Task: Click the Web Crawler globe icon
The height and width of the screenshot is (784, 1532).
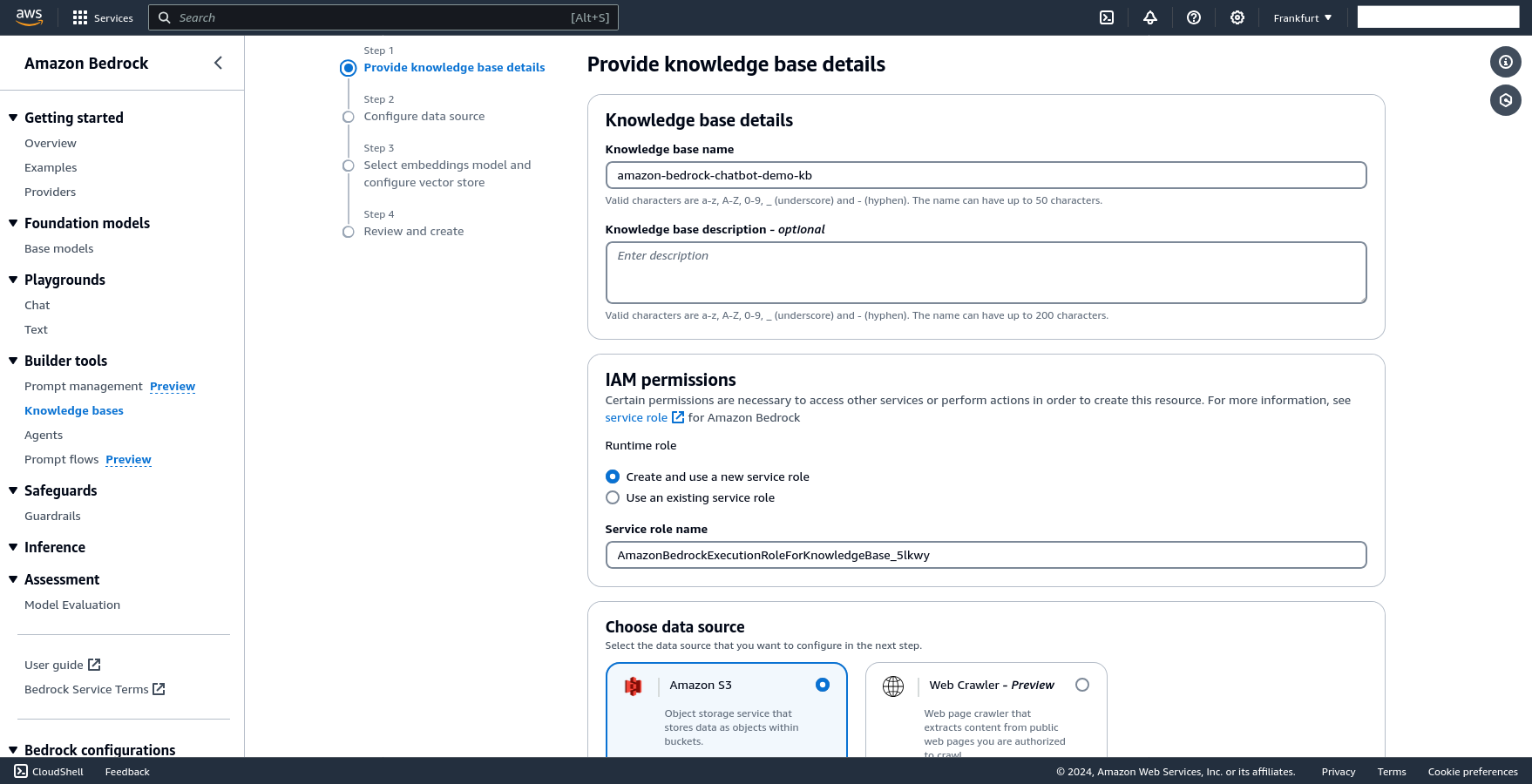Action: coord(893,686)
